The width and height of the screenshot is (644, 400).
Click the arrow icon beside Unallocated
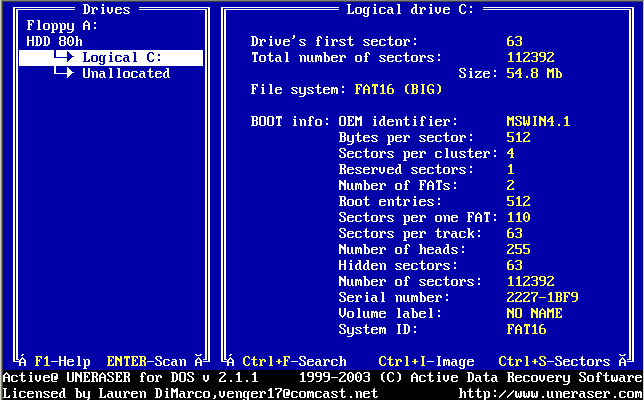64,72
